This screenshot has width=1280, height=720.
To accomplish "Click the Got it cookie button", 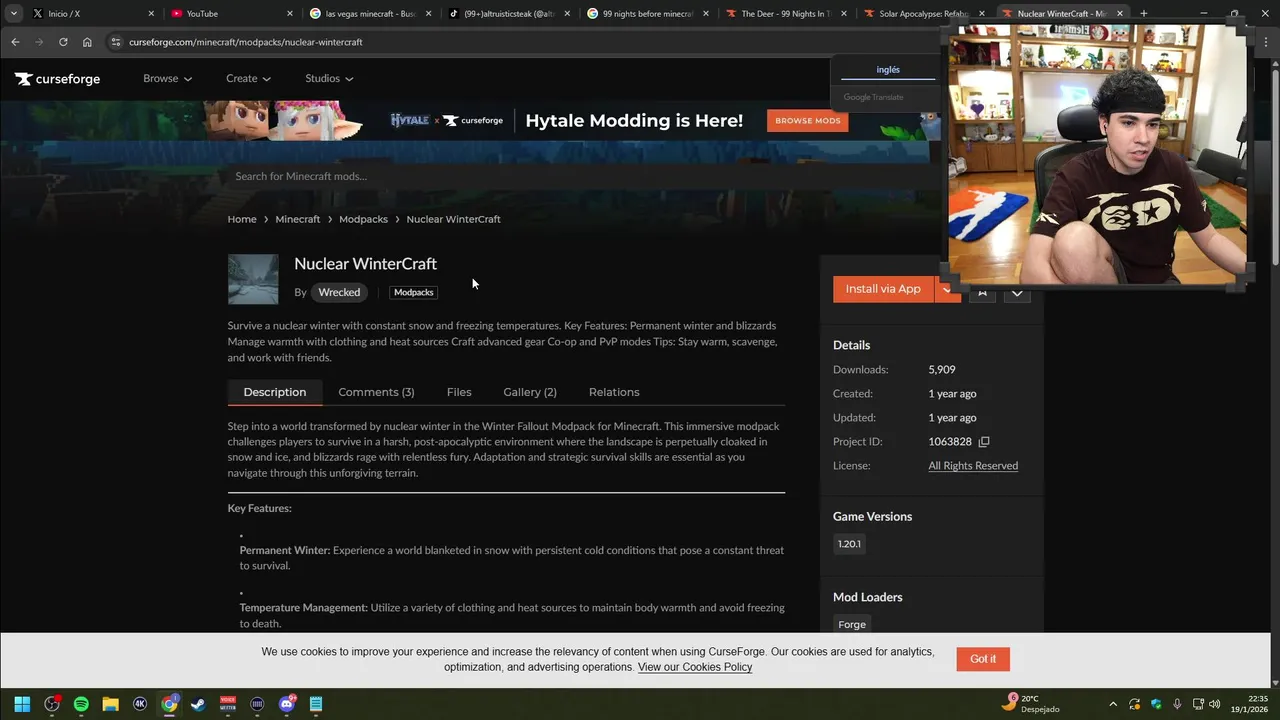I will [983, 659].
